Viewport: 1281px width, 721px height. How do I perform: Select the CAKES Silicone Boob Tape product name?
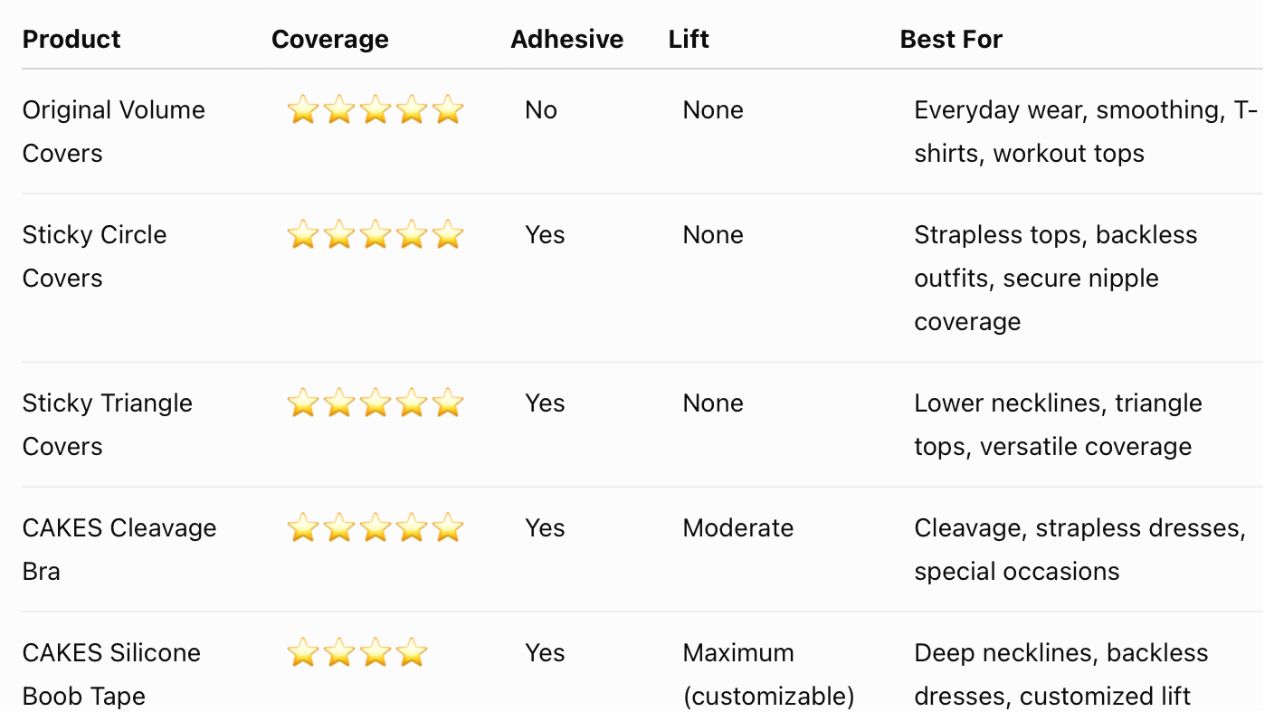tap(111, 674)
